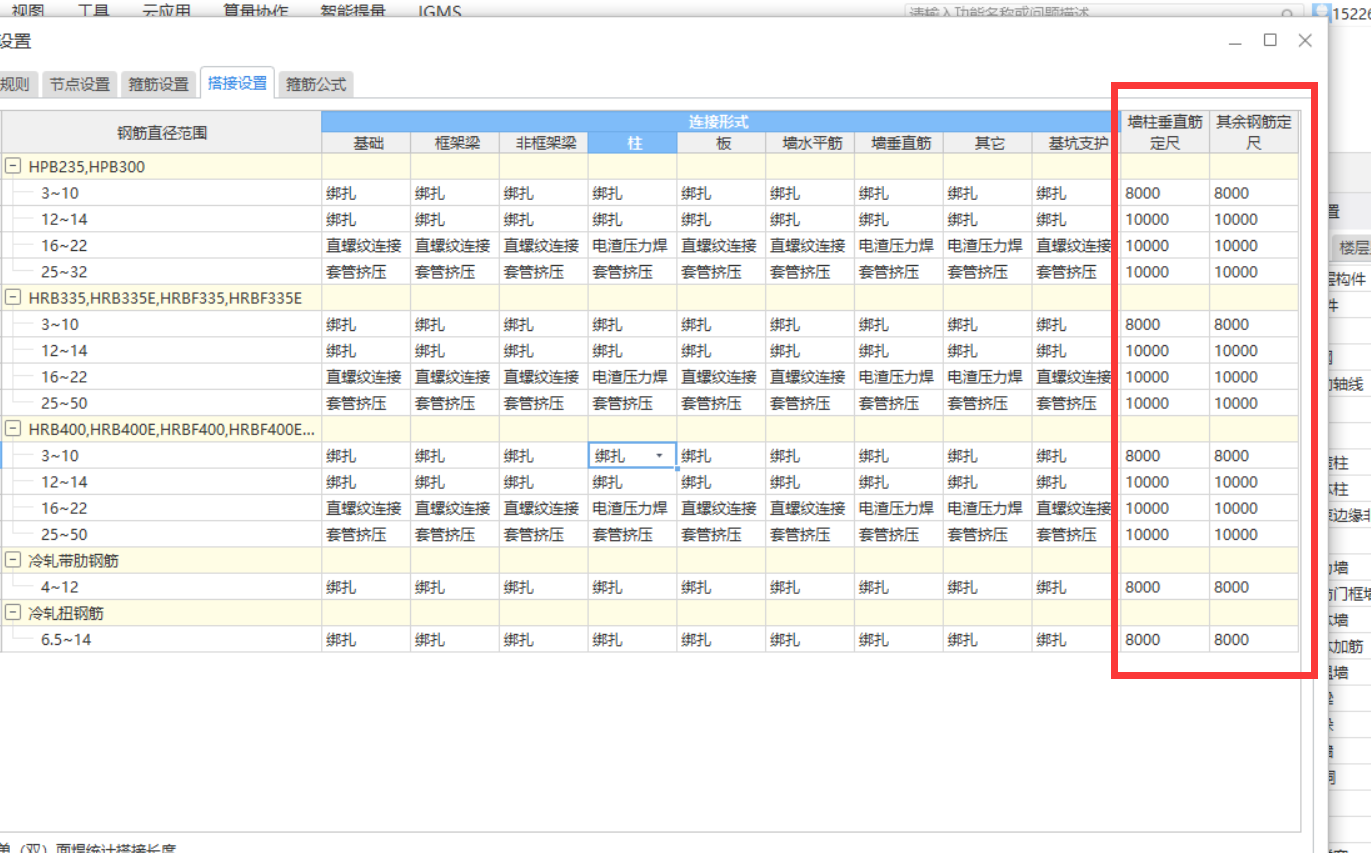Collapse the HPB235,HPB300 group
The height and width of the screenshot is (853, 1371).
pos(14,166)
